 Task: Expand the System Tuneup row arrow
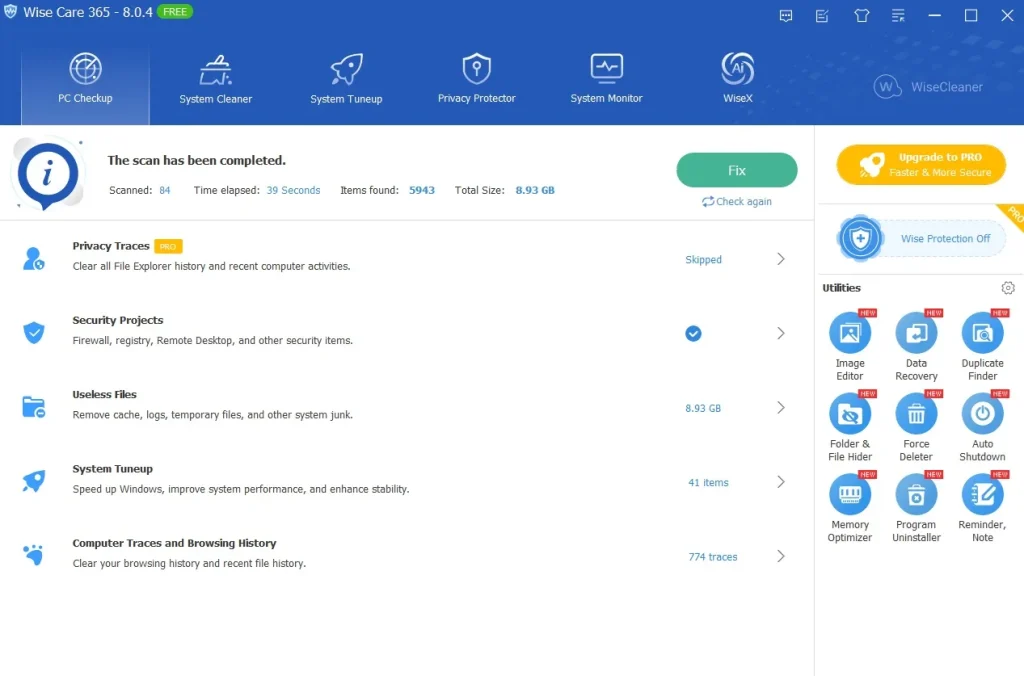pyautogui.click(x=781, y=482)
